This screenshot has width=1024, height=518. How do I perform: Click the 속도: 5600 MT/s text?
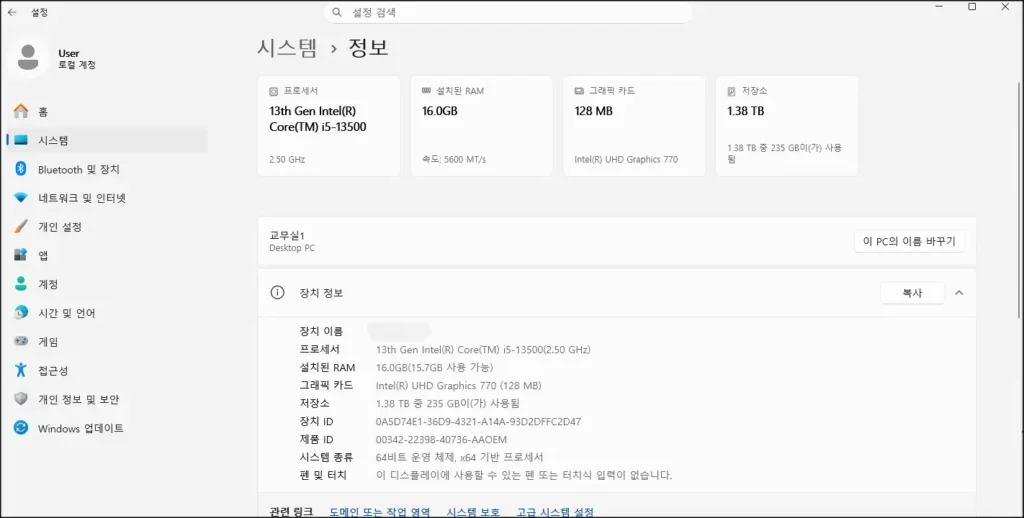coord(455,159)
